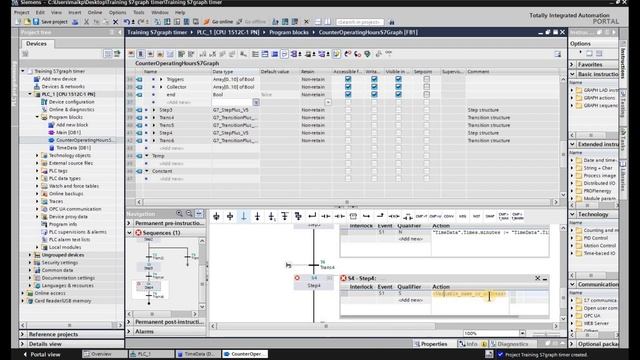This screenshot has height=360, width=640.
Task: Click the empty box instruction icon
Action: pos(353,216)
